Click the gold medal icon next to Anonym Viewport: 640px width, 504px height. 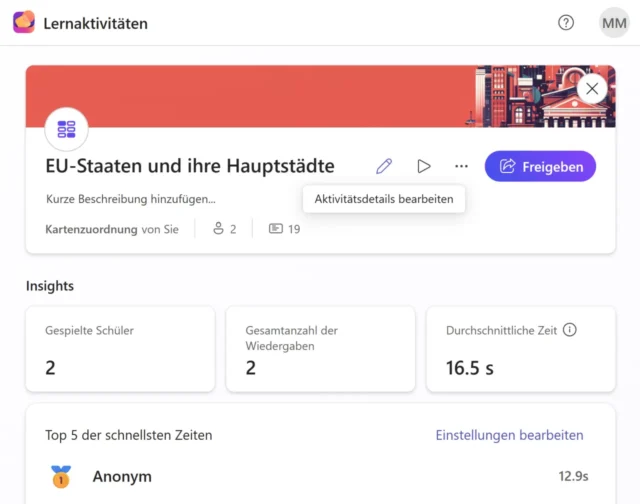pyautogui.click(x=61, y=476)
